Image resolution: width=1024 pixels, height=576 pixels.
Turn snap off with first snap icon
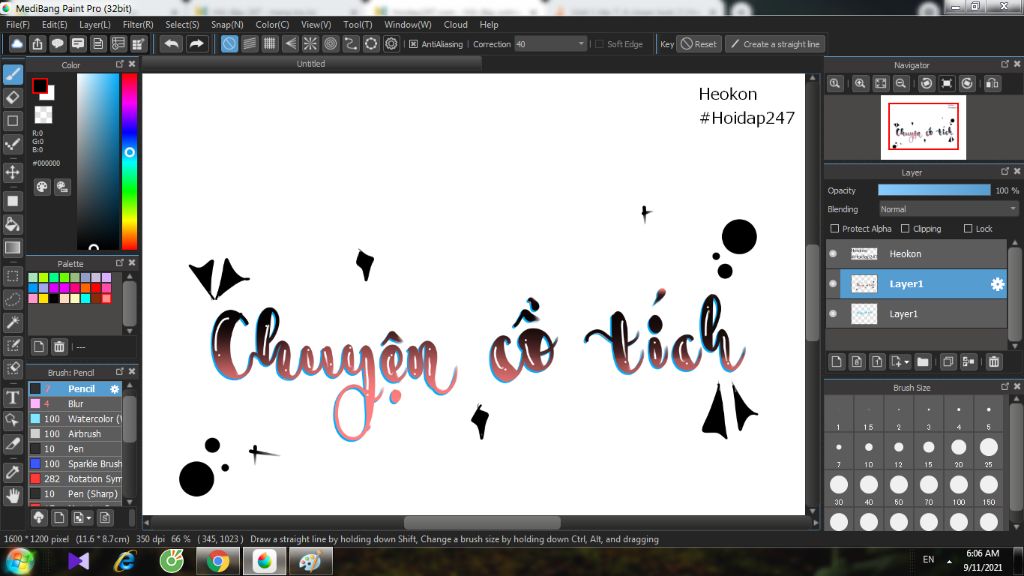tap(229, 44)
